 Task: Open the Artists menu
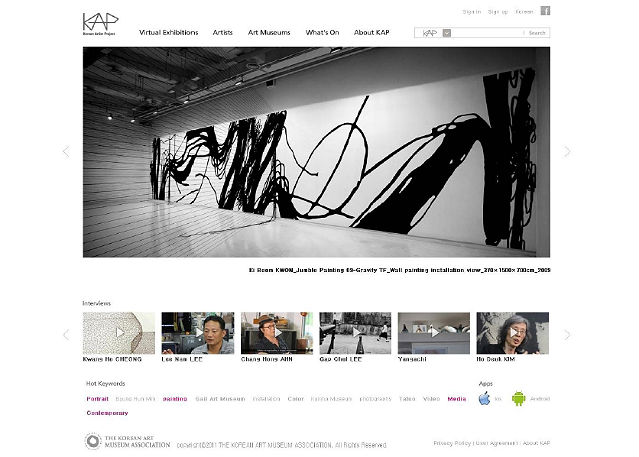pos(223,33)
